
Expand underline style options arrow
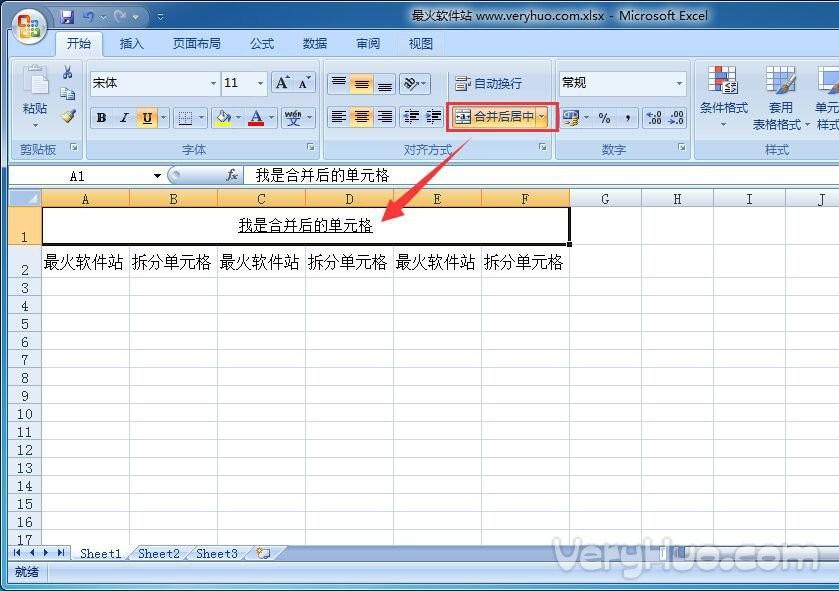[x=164, y=118]
